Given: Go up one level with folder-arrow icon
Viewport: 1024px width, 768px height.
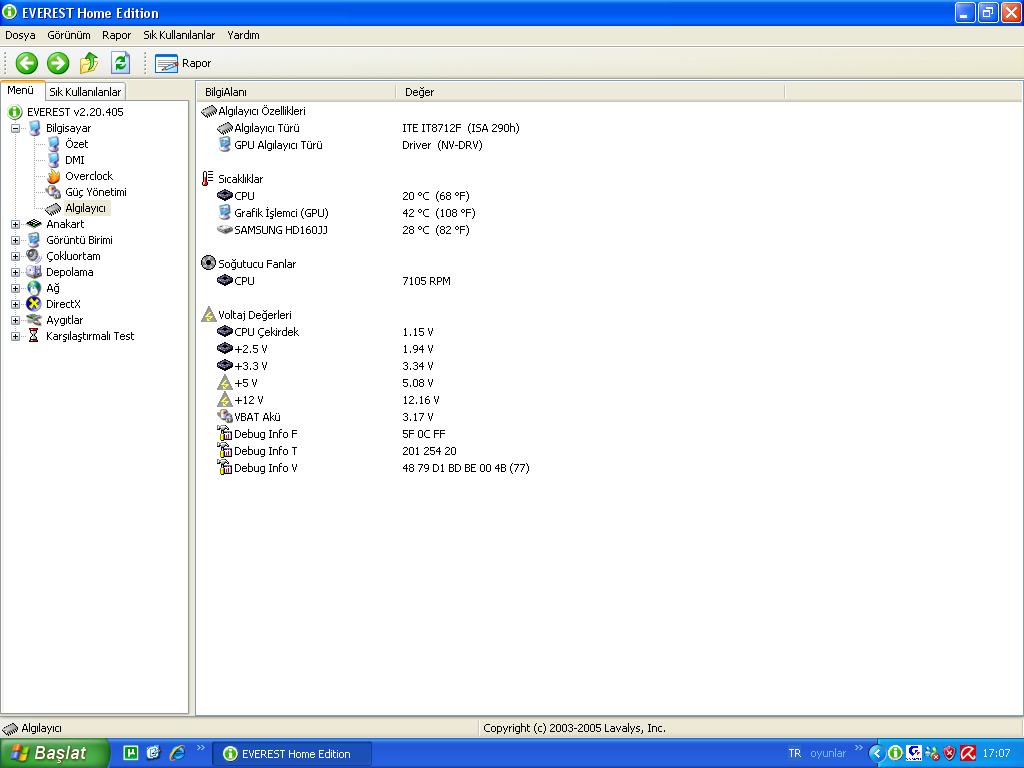Looking at the screenshot, I should (x=89, y=63).
